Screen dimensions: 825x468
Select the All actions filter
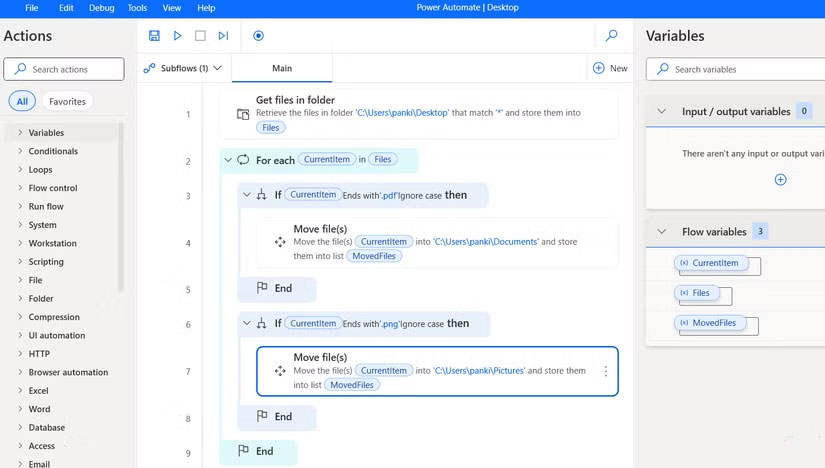pyautogui.click(x=22, y=101)
